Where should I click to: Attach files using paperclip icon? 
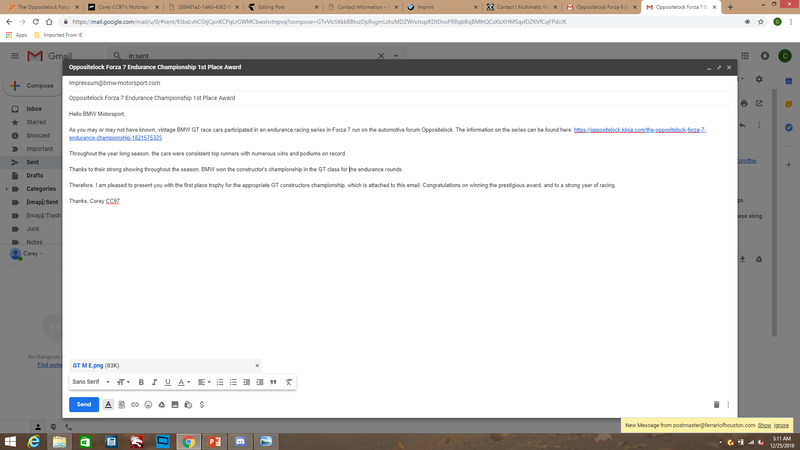click(x=121, y=405)
